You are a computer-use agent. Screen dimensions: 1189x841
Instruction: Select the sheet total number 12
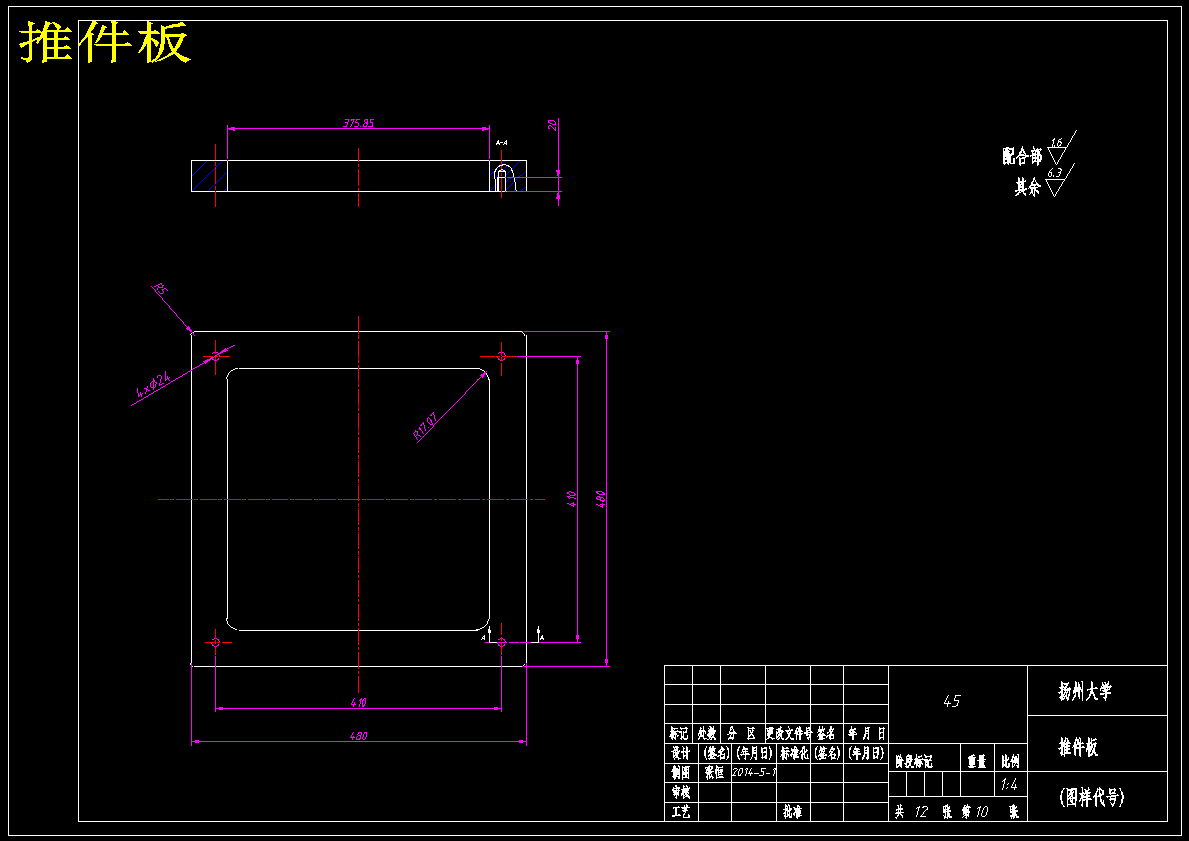[921, 812]
